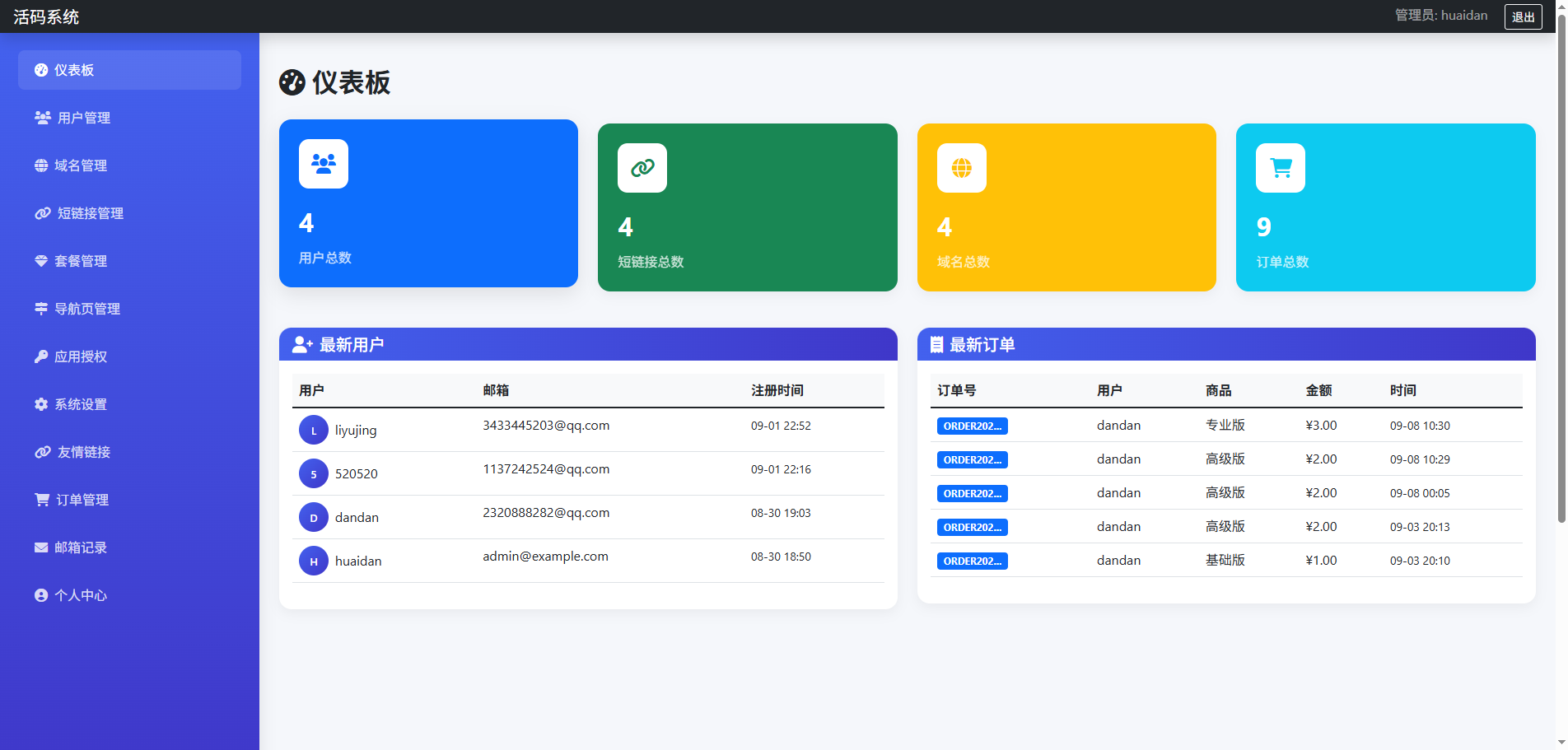This screenshot has height=750, width=1568.
Task: Click the first ORDER202... badge for ¥3.00 order
Action: (972, 426)
